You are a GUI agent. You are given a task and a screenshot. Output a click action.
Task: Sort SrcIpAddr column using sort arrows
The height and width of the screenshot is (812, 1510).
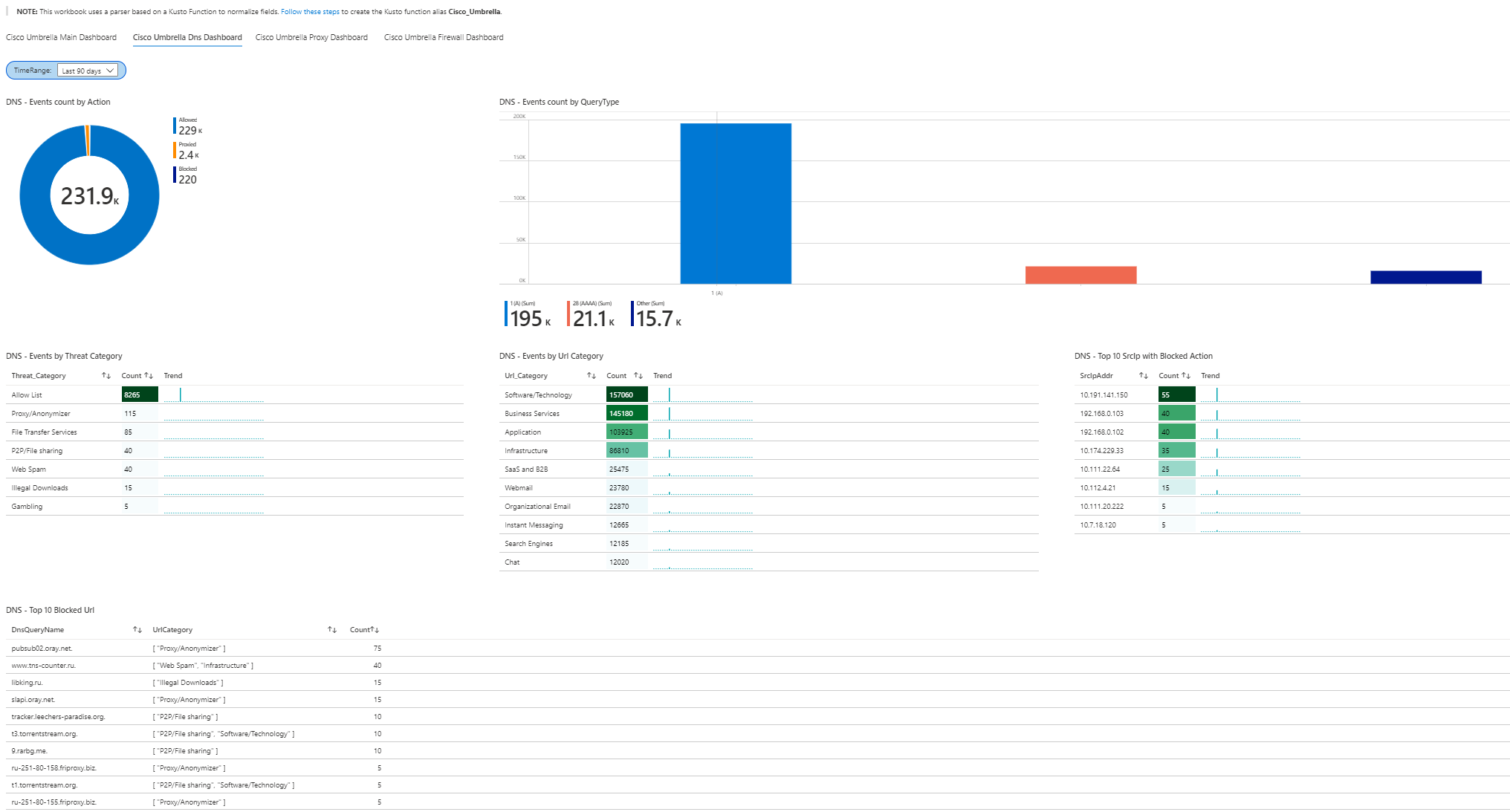point(1144,376)
